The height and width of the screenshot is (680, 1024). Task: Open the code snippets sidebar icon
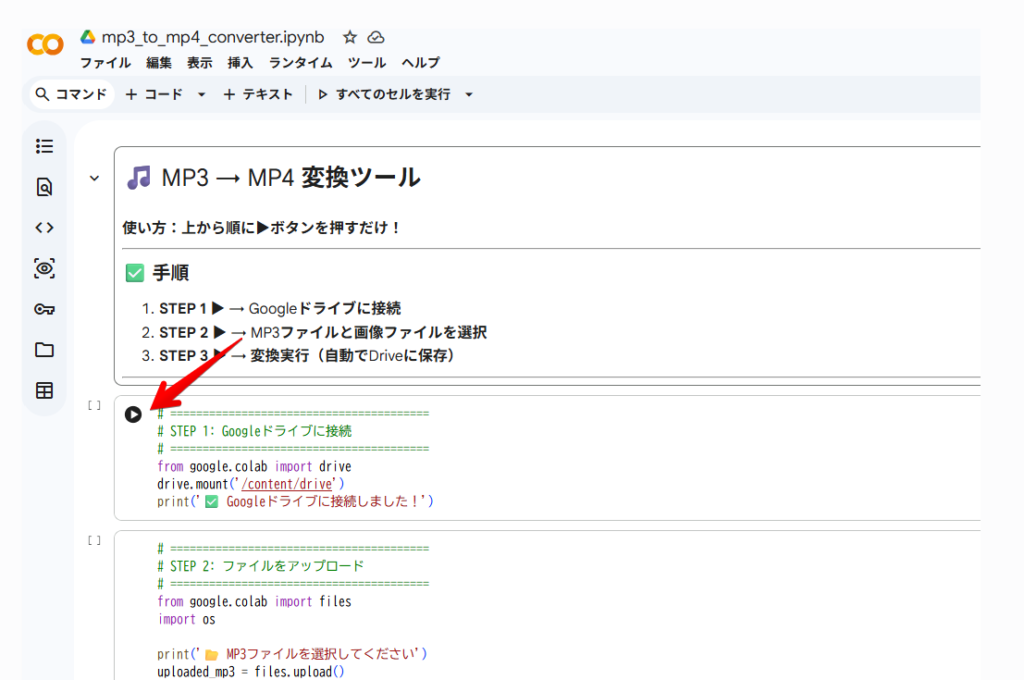tap(44, 228)
